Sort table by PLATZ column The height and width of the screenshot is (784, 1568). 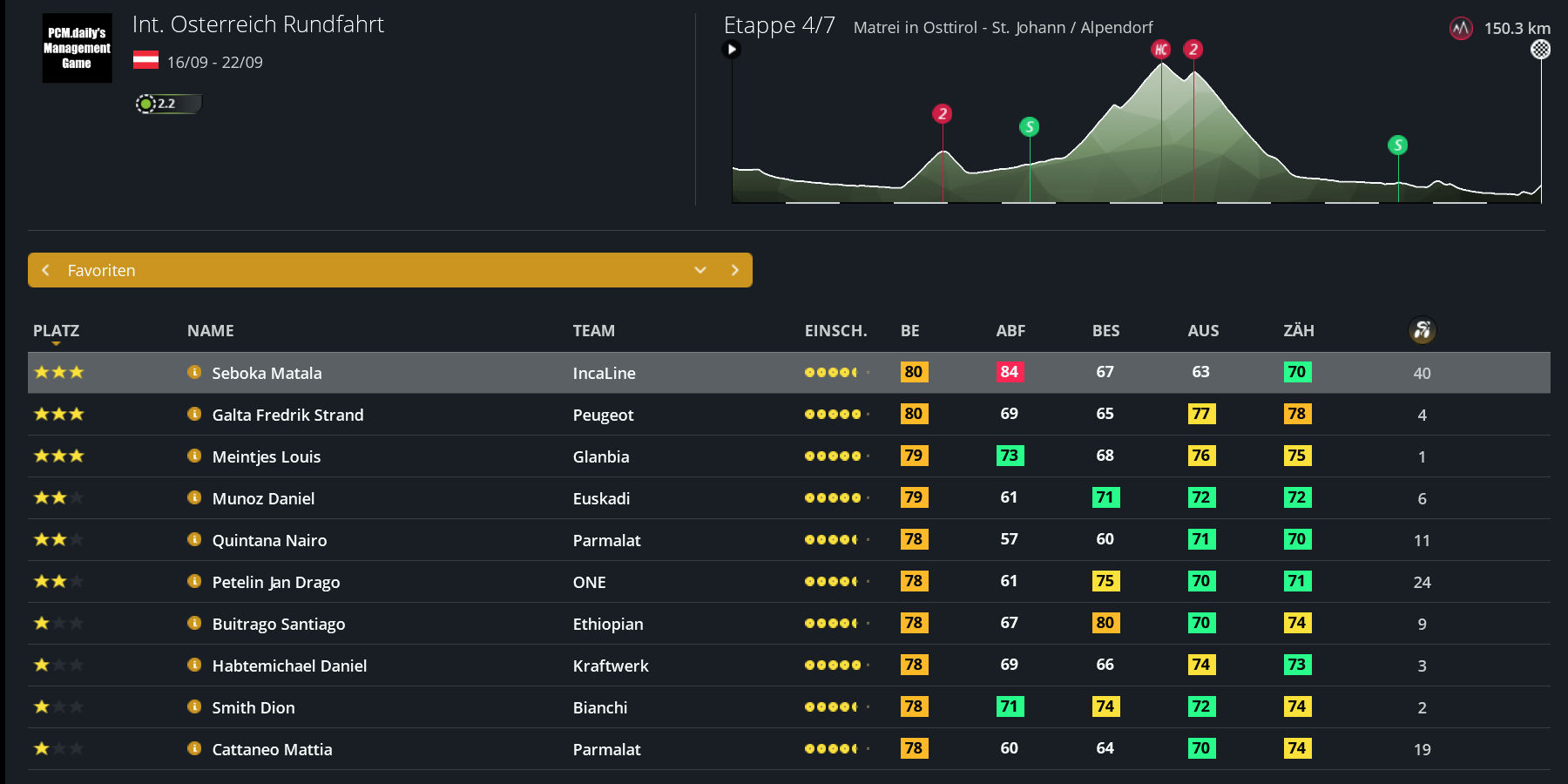coord(56,331)
